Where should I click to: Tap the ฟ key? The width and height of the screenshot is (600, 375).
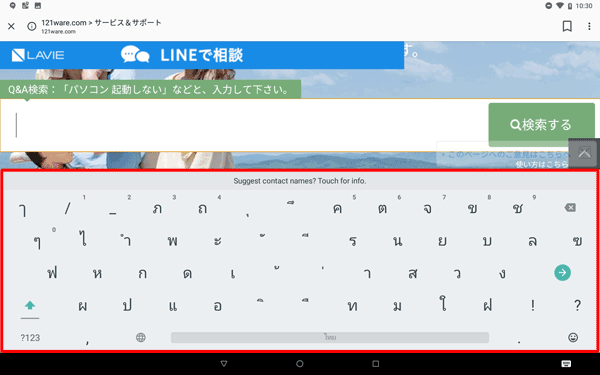52,272
